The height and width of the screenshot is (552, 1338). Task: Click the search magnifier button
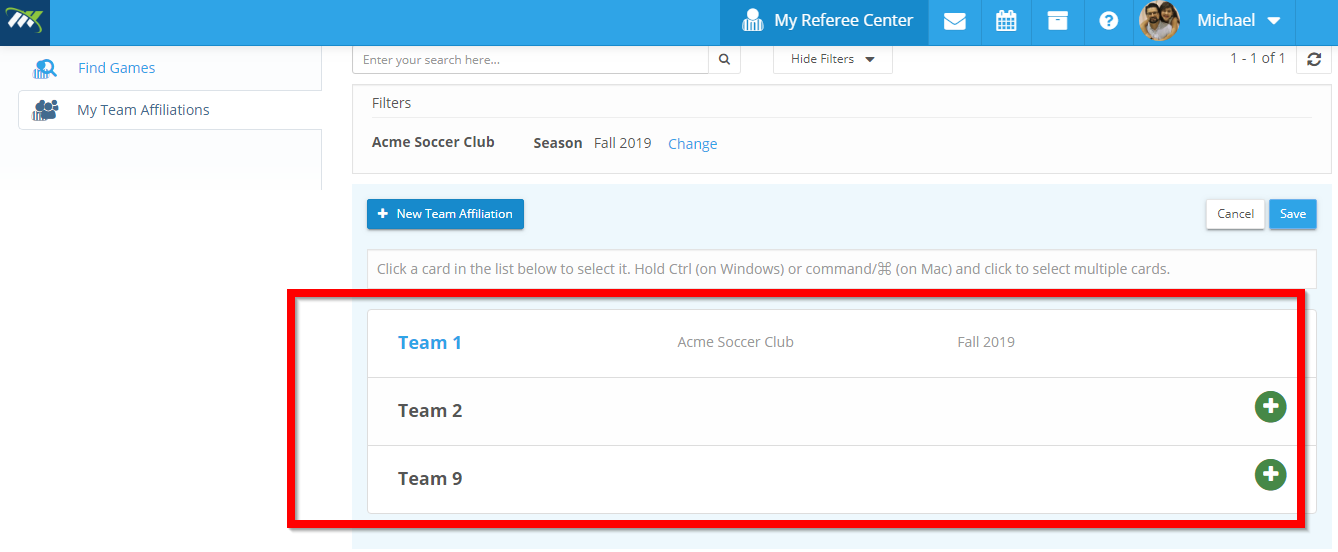[725, 60]
